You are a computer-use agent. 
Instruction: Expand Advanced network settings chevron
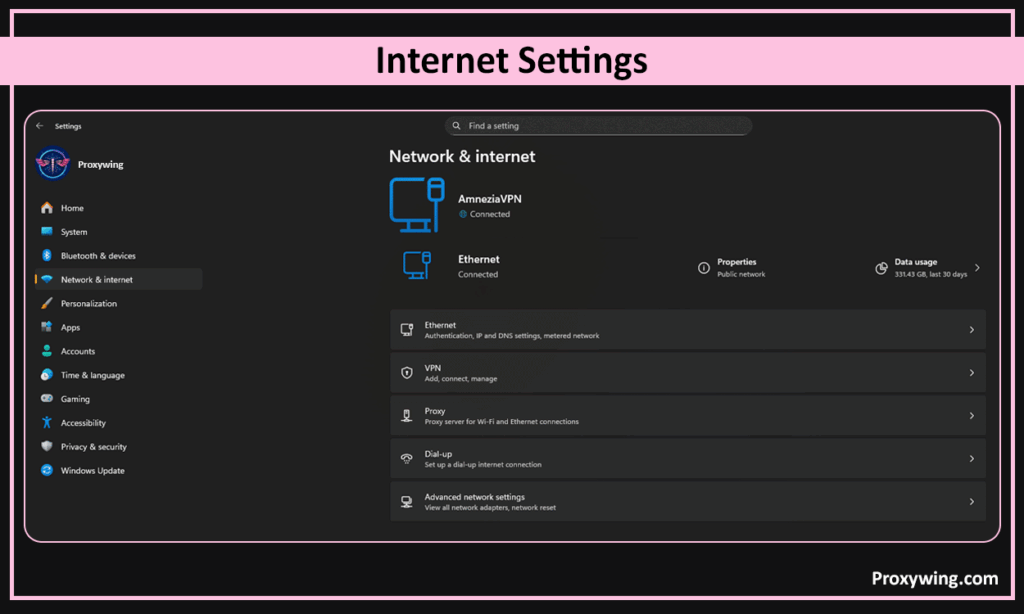coord(971,502)
